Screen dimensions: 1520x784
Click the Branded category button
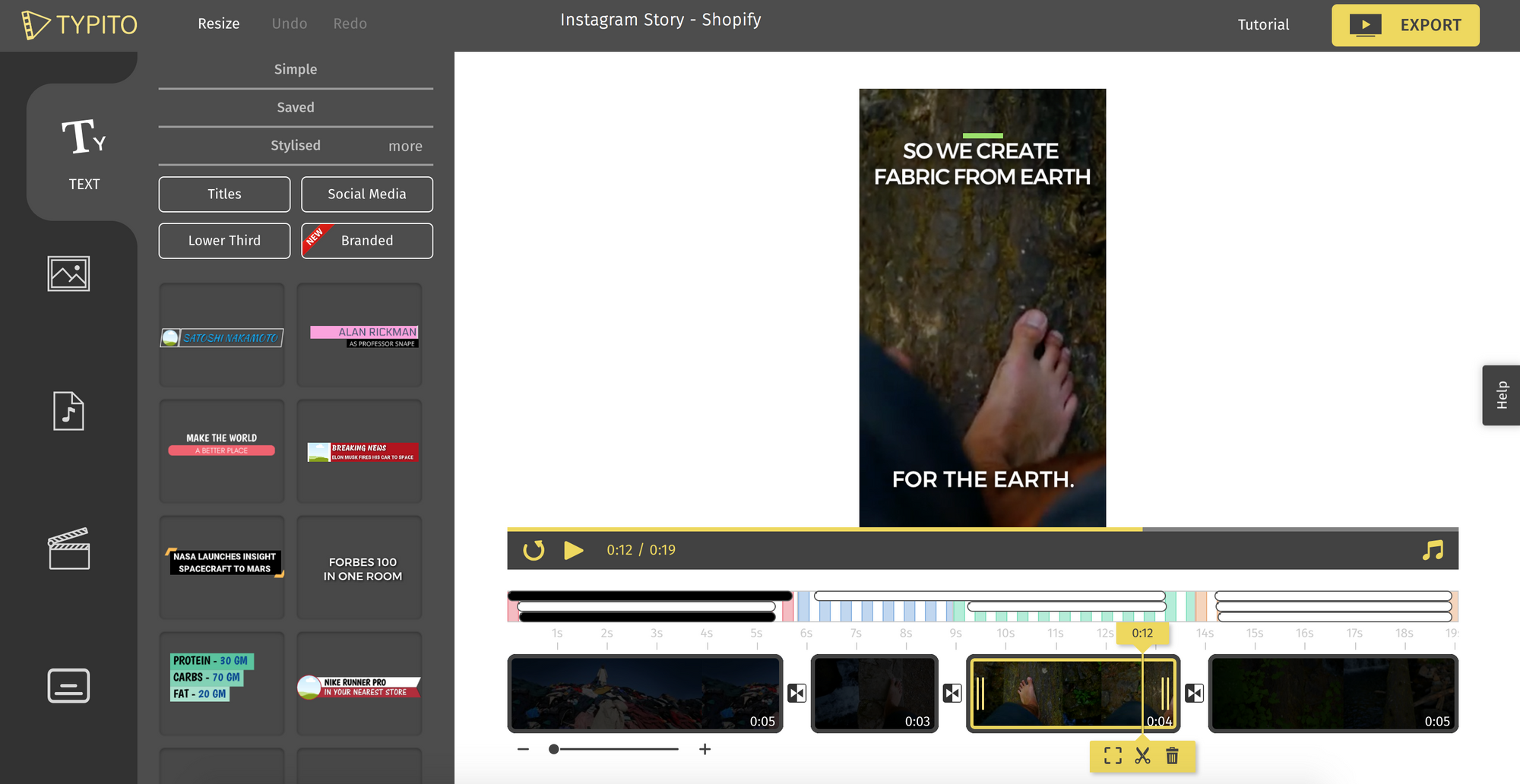click(x=367, y=241)
